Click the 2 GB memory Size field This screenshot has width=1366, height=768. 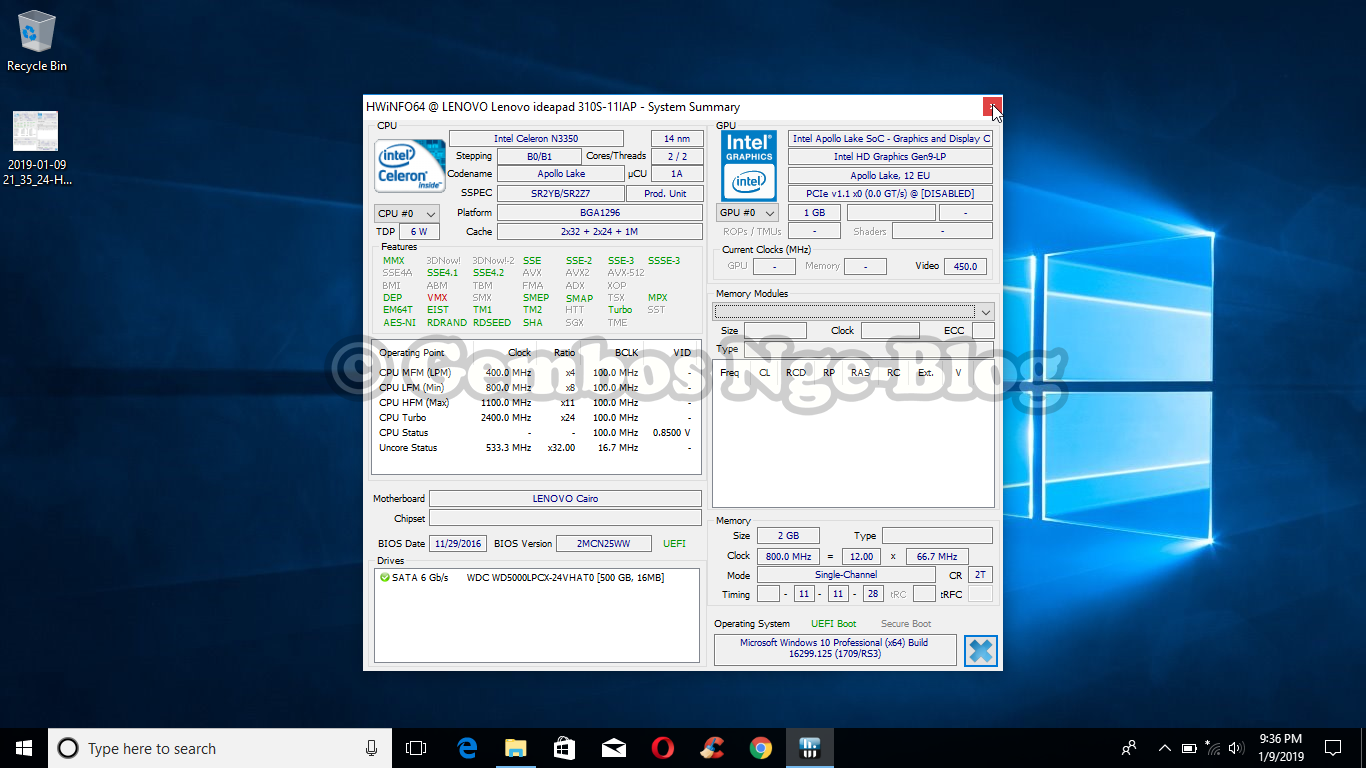coord(788,536)
